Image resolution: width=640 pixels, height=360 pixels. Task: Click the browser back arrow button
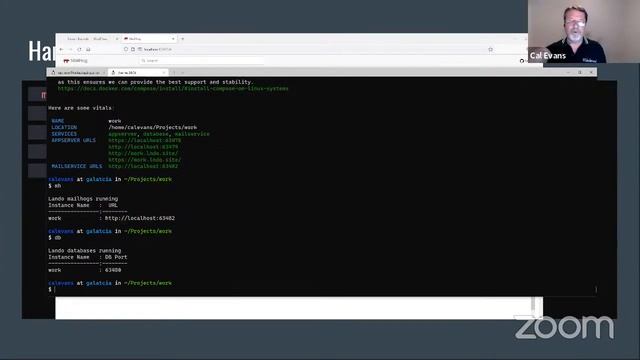[61, 49]
